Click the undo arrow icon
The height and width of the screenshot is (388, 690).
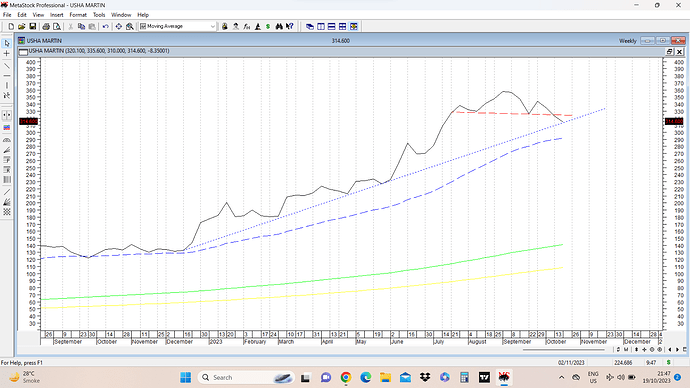(x=106, y=26)
